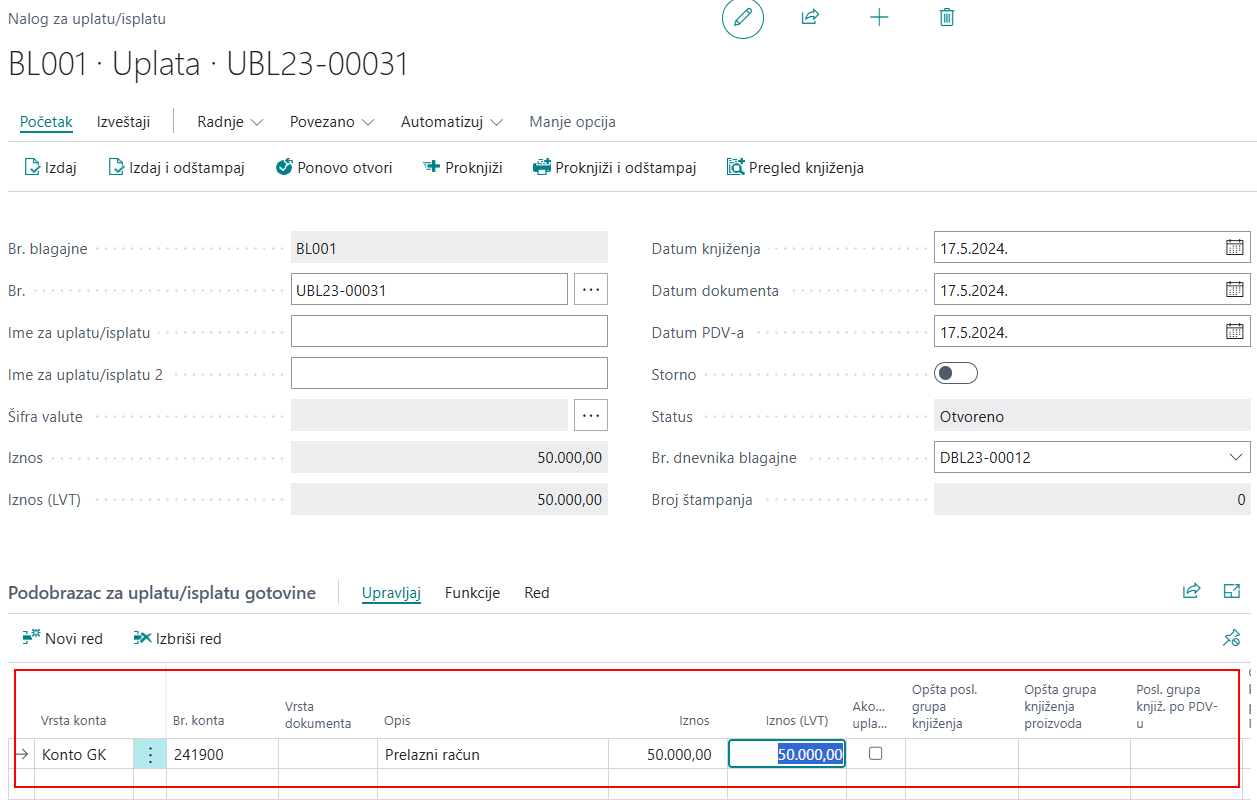Image resolution: width=1257 pixels, height=800 pixels.
Task: Click Ime za uplatu/isplatu input field
Action: coord(449,331)
